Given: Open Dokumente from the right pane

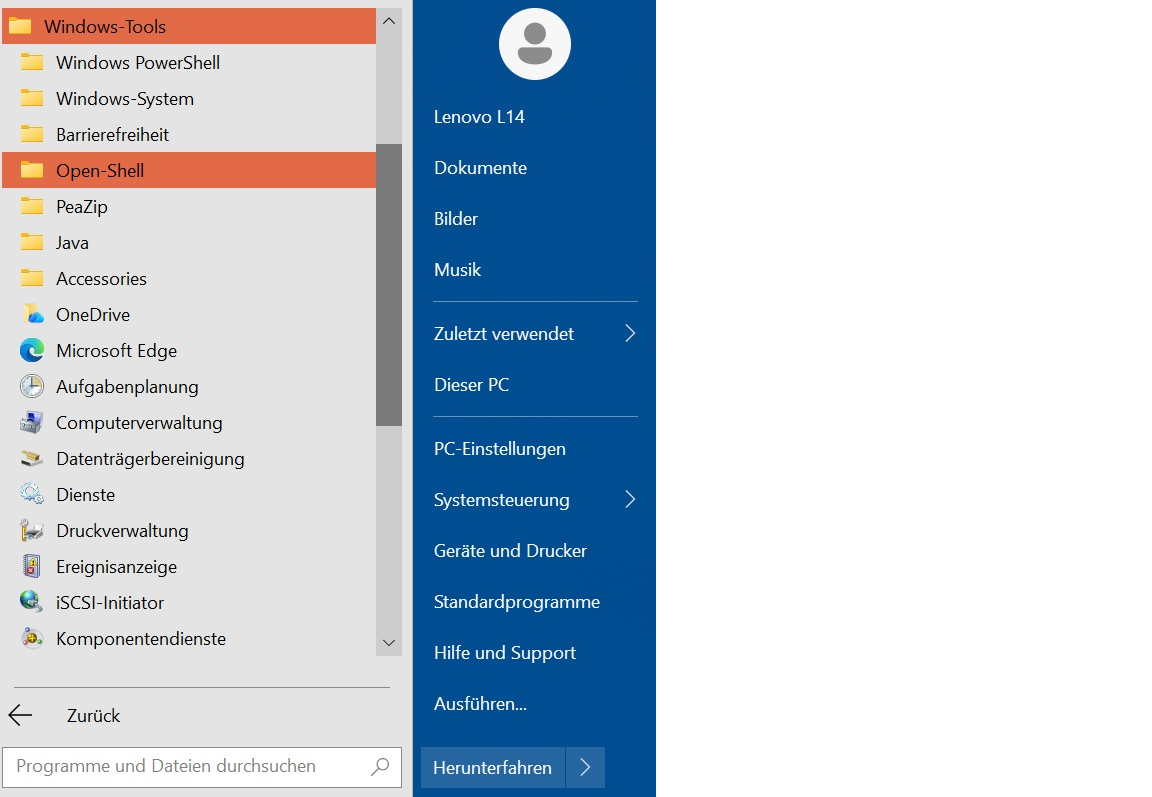Looking at the screenshot, I should click(x=480, y=167).
